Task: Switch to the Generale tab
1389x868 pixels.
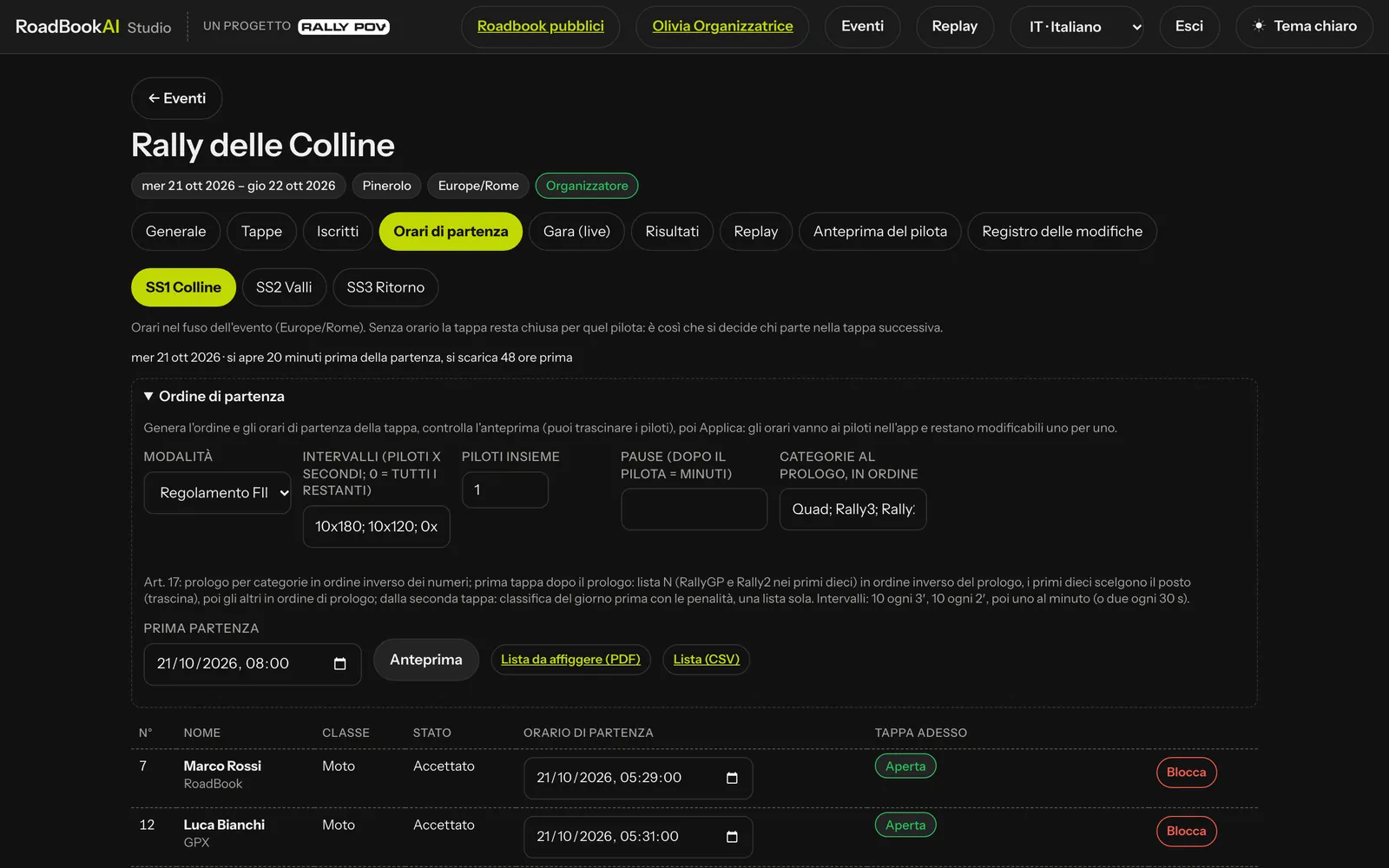Action: [175, 232]
